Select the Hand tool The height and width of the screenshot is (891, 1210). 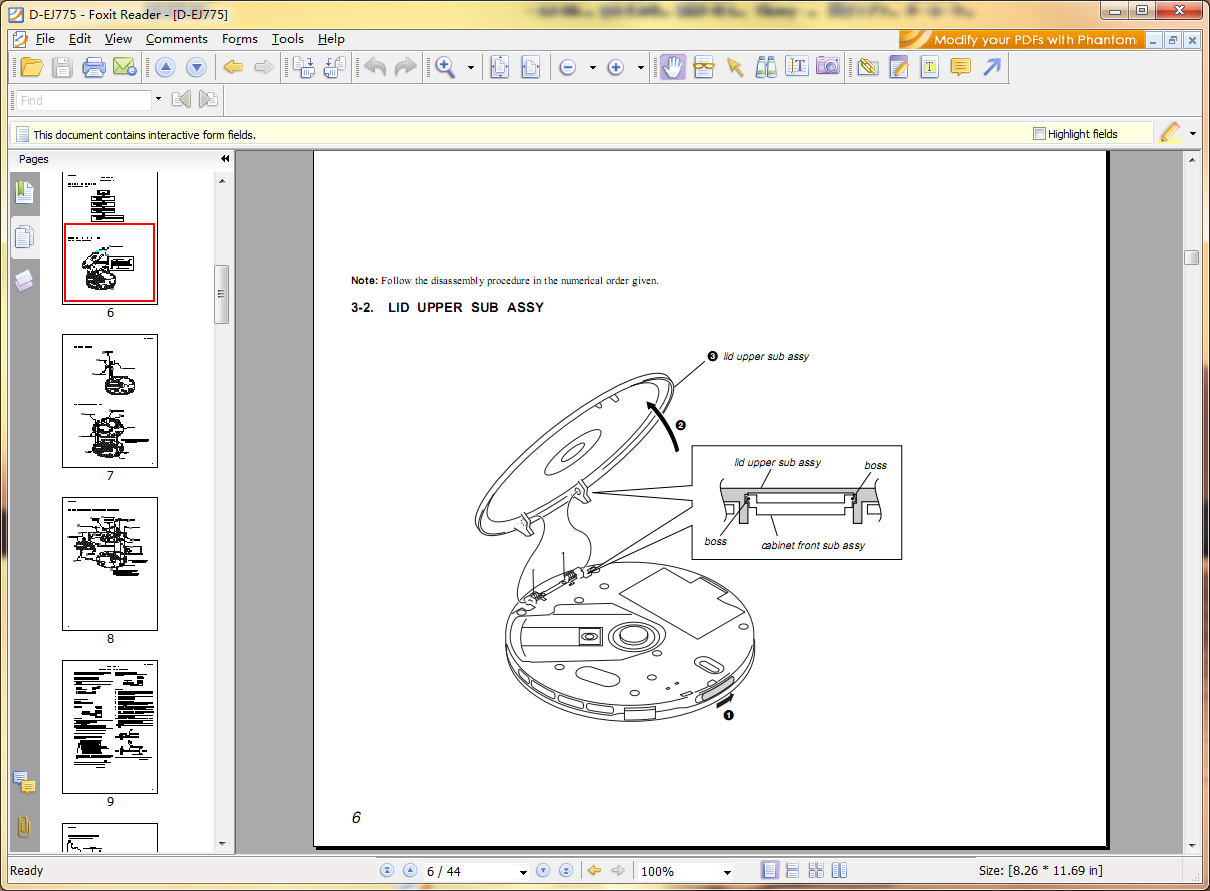click(673, 67)
